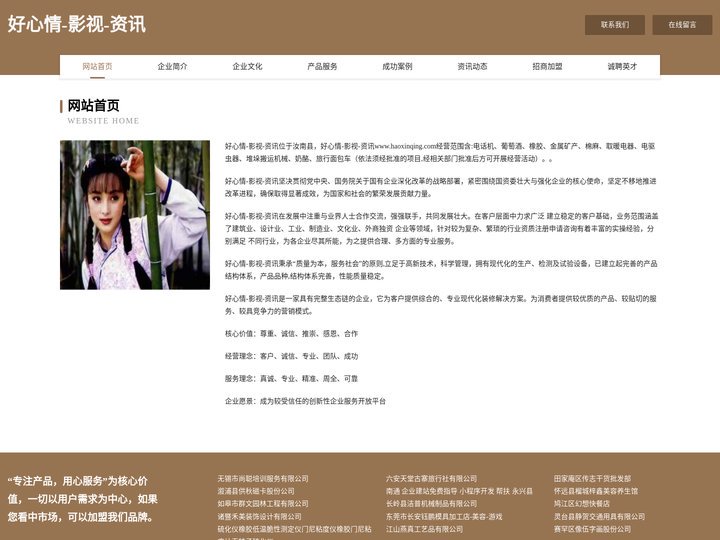Open the 成功案例 tab
This screenshot has width=720, height=540.
(397, 67)
